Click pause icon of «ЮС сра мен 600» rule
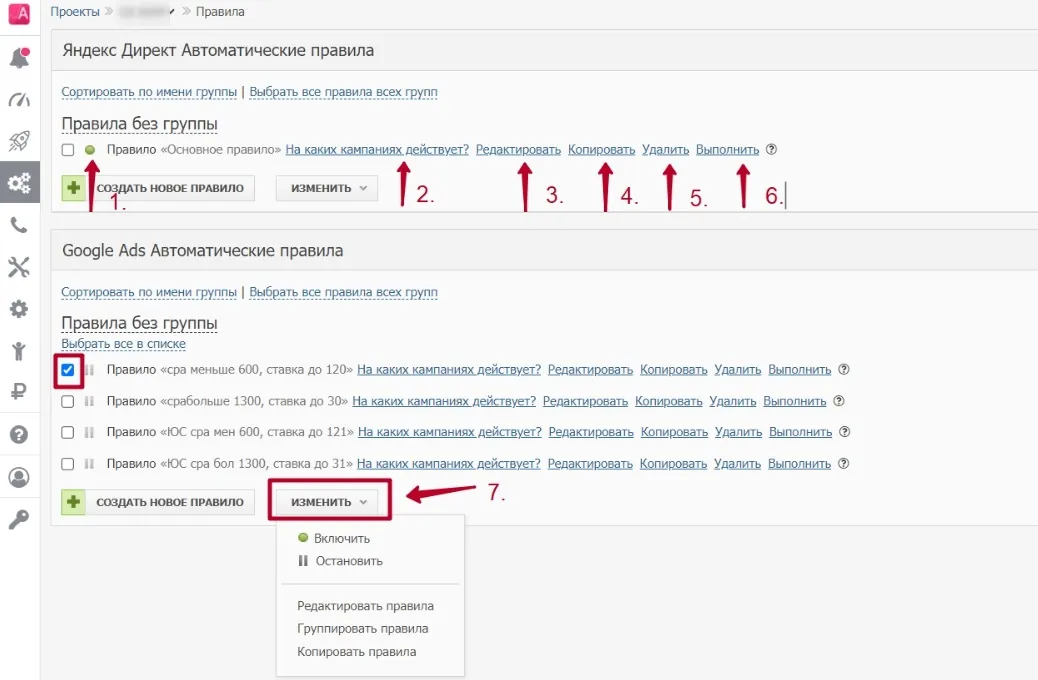The height and width of the screenshot is (680, 1038). [x=90, y=432]
